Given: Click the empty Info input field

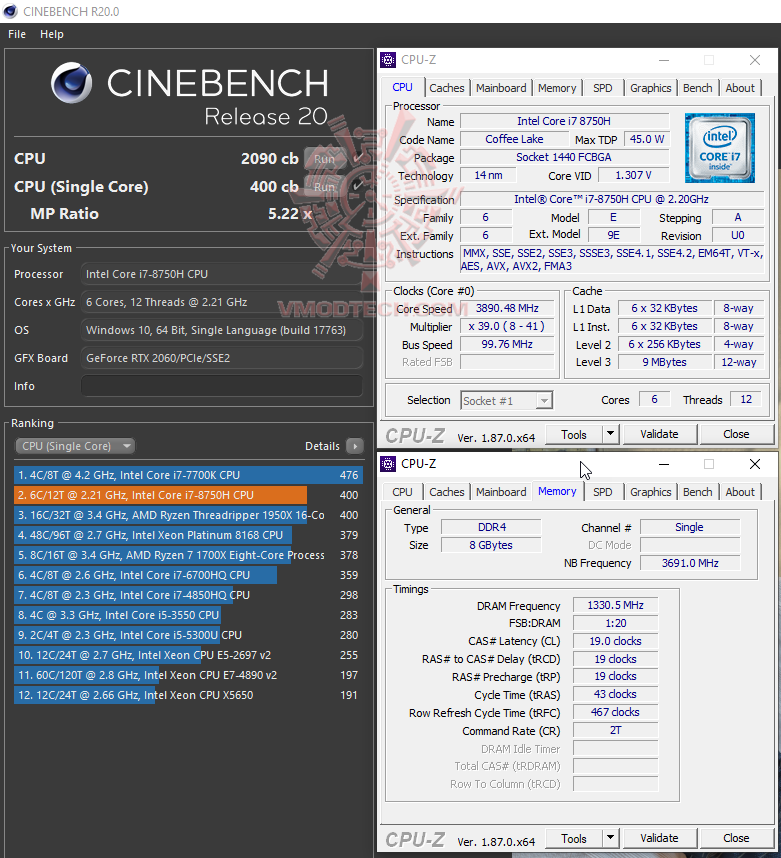Looking at the screenshot, I should tap(222, 386).
